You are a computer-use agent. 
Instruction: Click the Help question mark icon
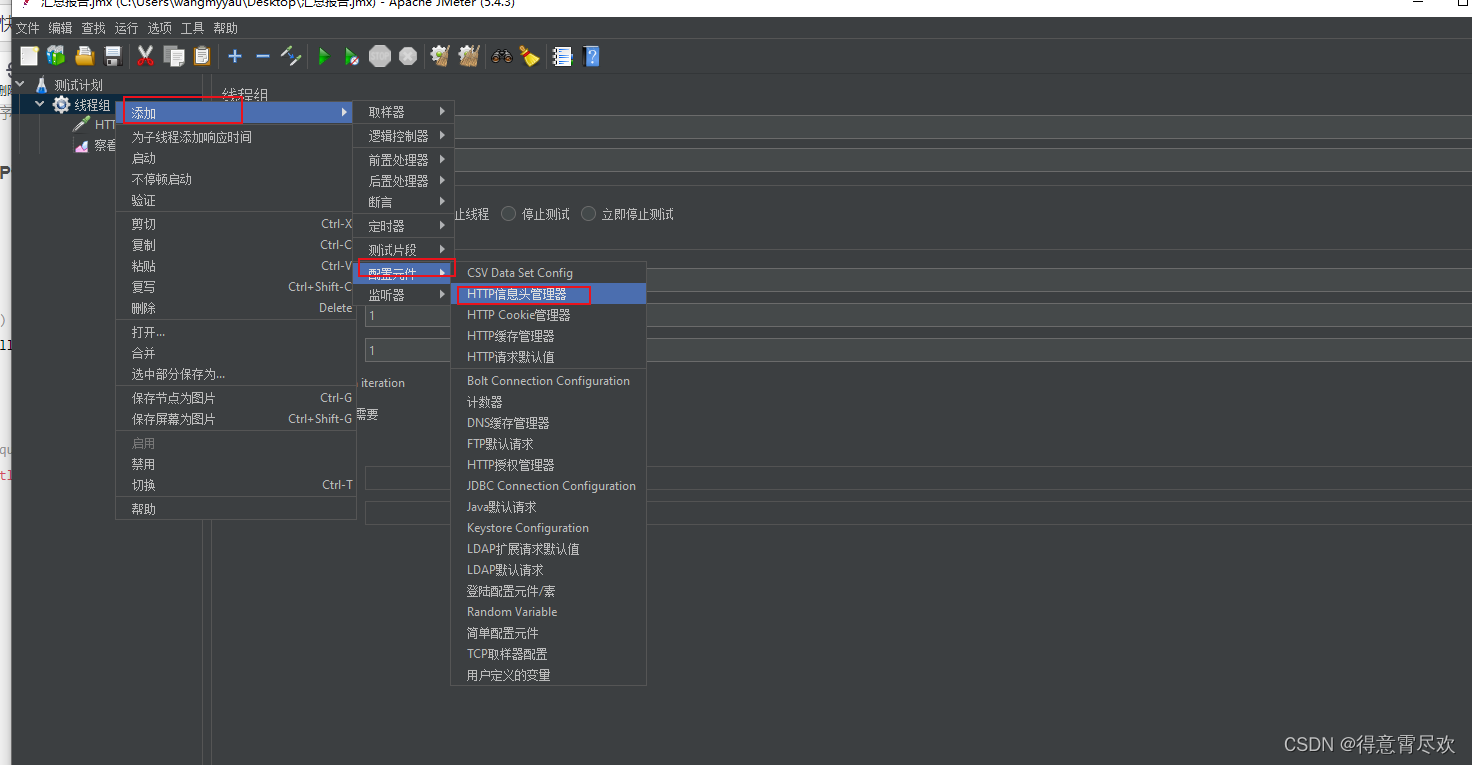pyautogui.click(x=591, y=56)
